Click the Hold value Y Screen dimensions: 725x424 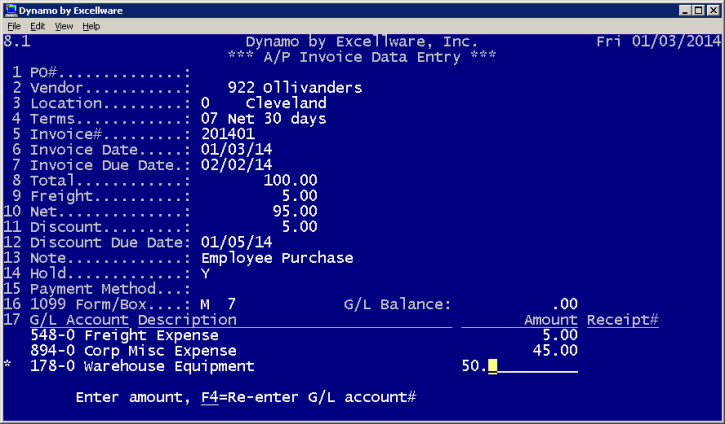(x=205, y=273)
